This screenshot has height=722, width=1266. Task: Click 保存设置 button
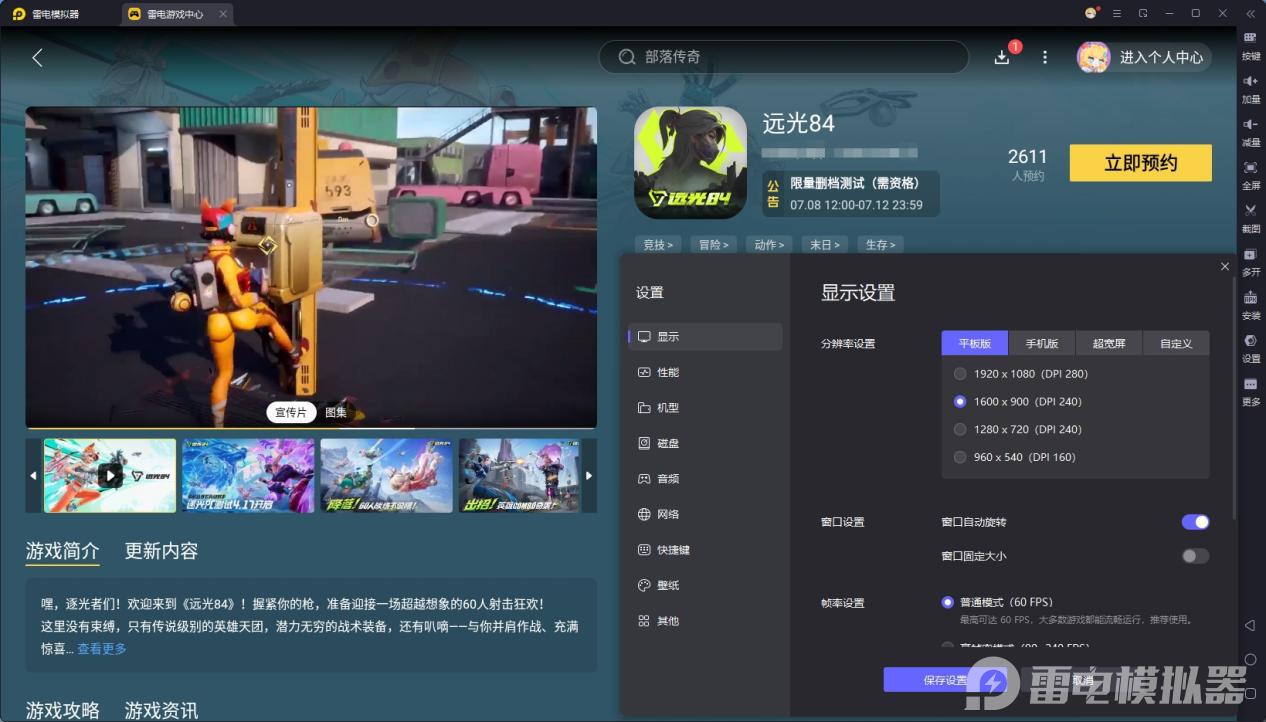click(x=945, y=680)
